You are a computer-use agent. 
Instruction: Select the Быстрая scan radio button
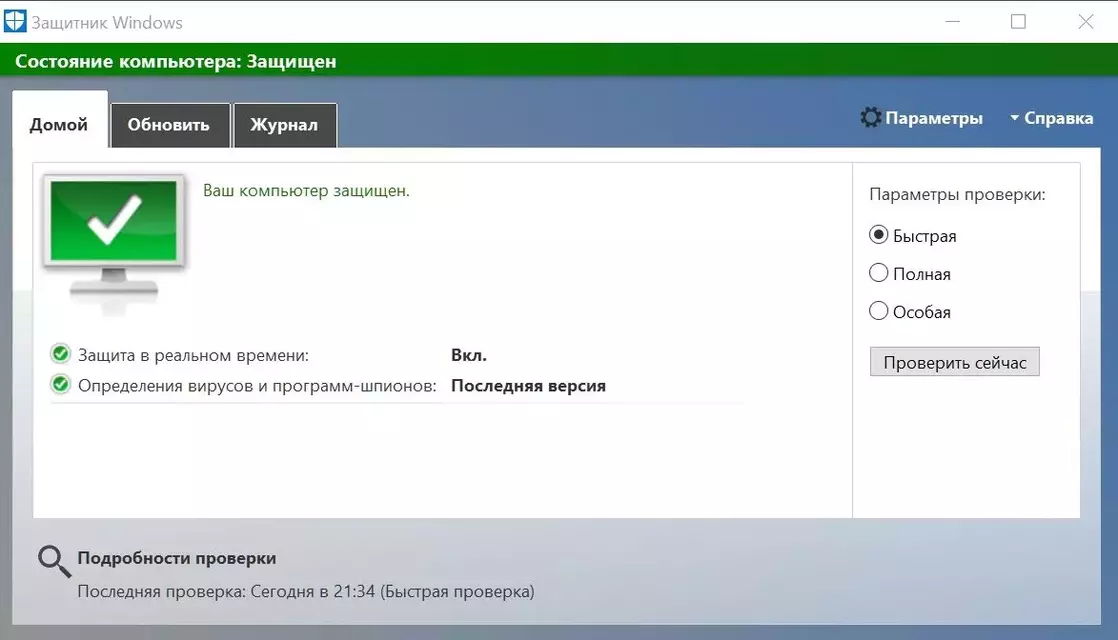878,235
